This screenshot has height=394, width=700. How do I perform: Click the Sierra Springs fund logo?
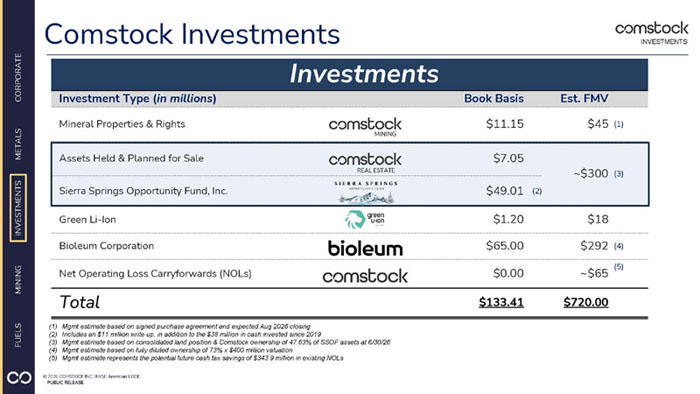[x=366, y=192]
